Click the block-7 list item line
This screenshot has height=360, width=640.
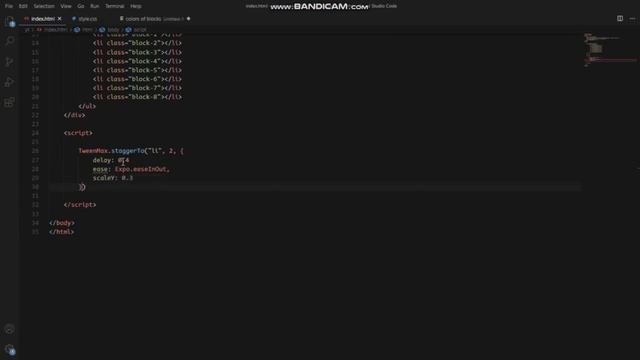[137, 88]
